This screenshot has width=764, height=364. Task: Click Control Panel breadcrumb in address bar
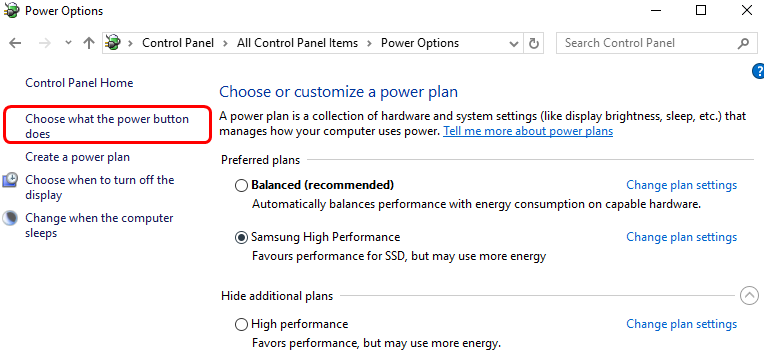pos(178,43)
